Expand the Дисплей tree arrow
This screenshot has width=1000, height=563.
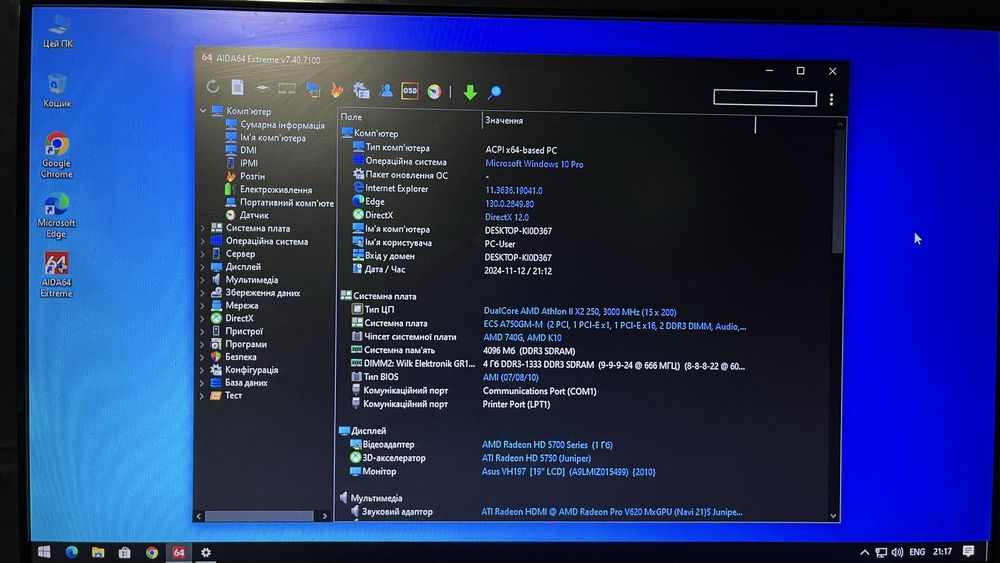point(203,267)
